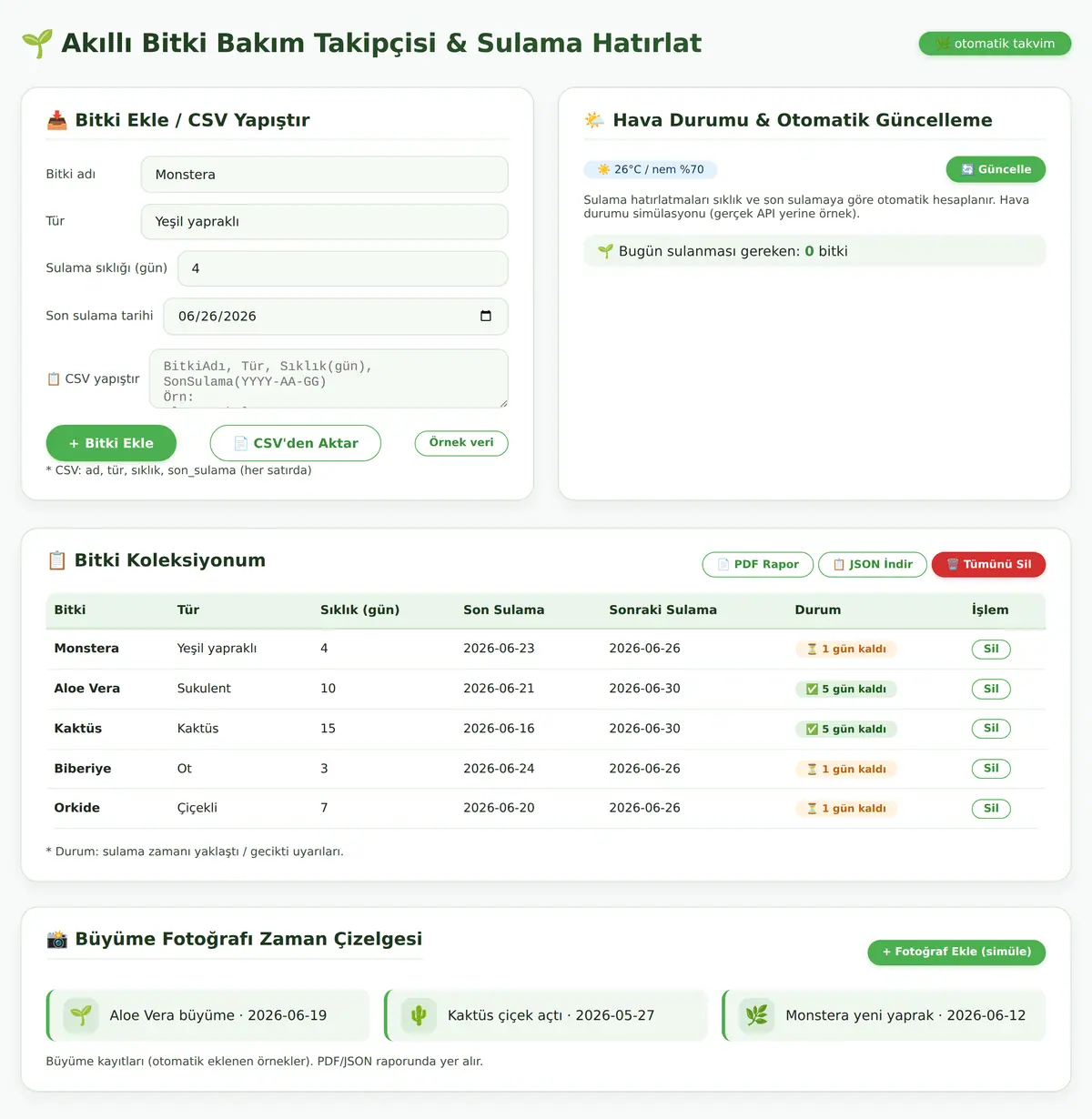The height and width of the screenshot is (1119, 1092).
Task: Click the inbox icon beside Bitki Ekle heading
Action: click(57, 120)
